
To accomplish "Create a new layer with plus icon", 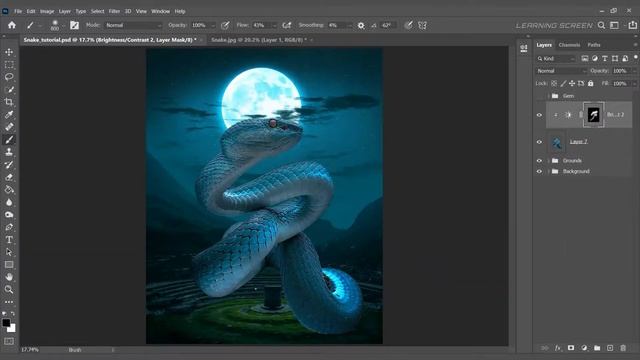I will [x=610, y=348].
